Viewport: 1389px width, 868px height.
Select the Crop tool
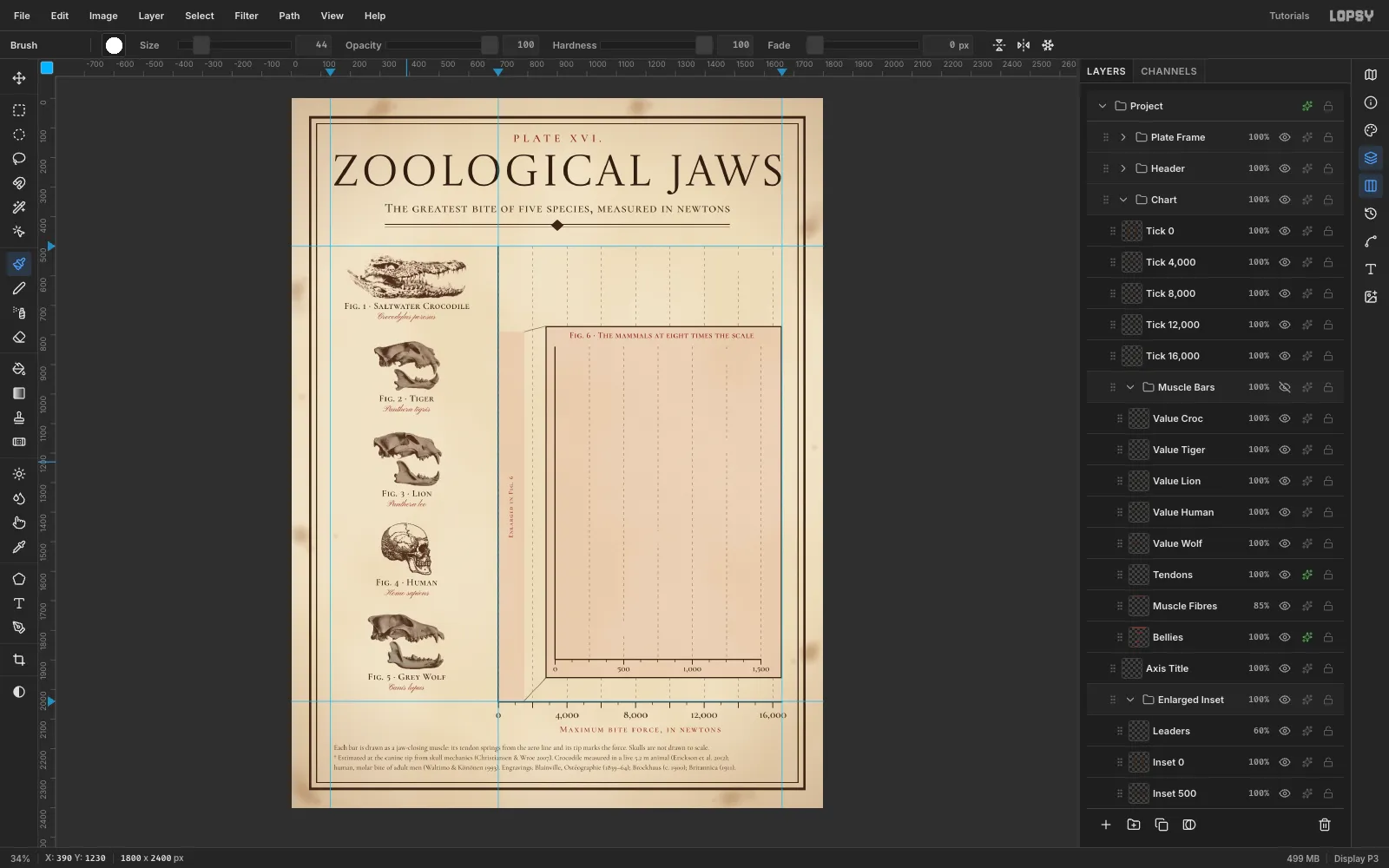[x=18, y=660]
